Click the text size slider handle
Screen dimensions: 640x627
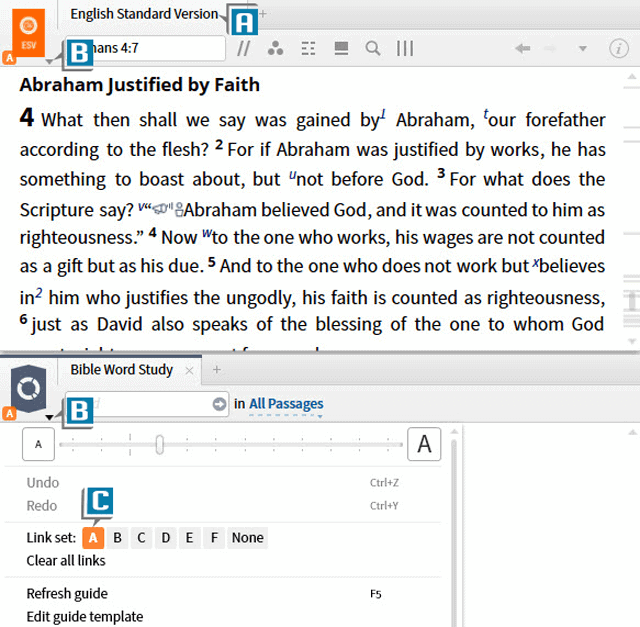[160, 444]
